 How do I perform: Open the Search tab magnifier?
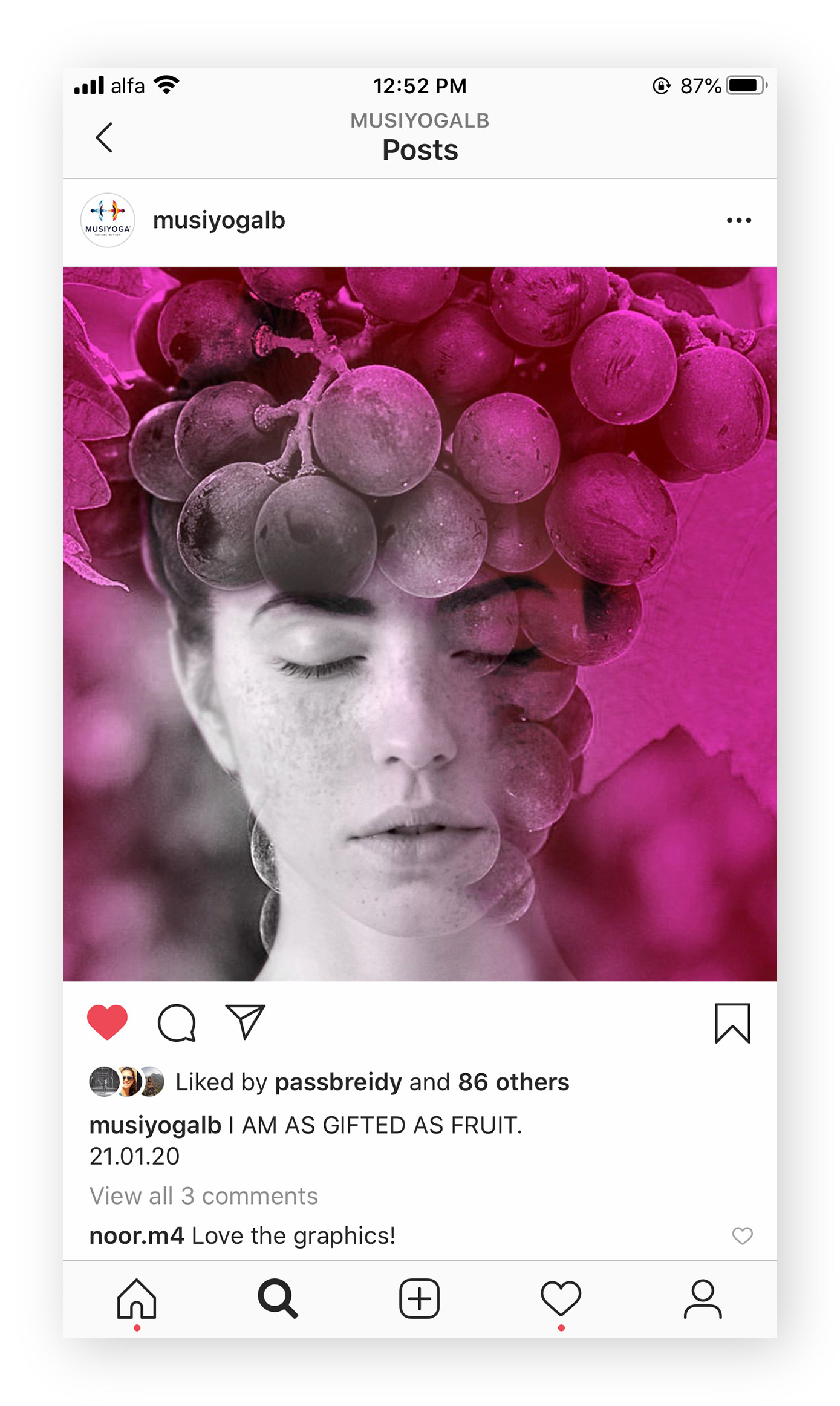click(278, 1299)
